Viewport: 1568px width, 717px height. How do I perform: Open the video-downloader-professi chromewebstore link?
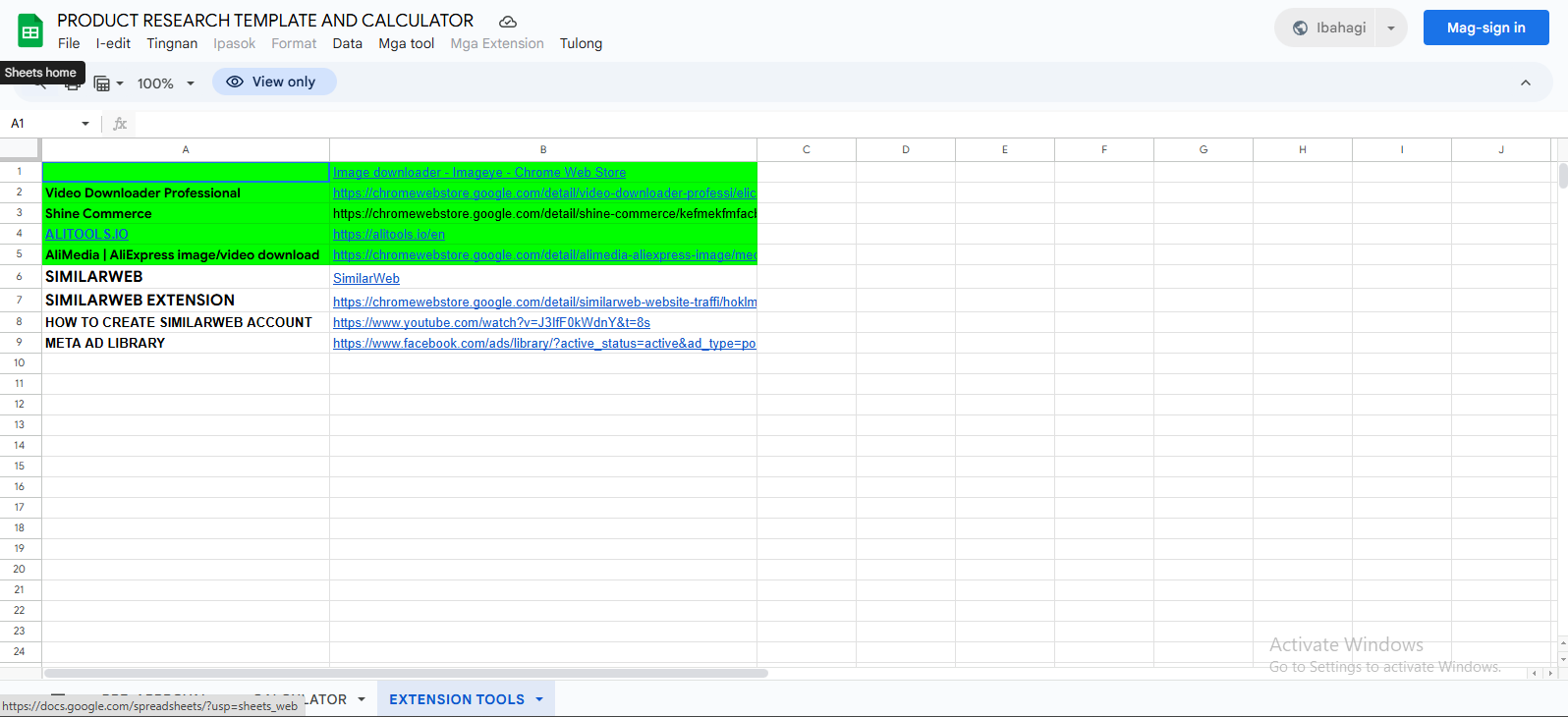point(544,193)
